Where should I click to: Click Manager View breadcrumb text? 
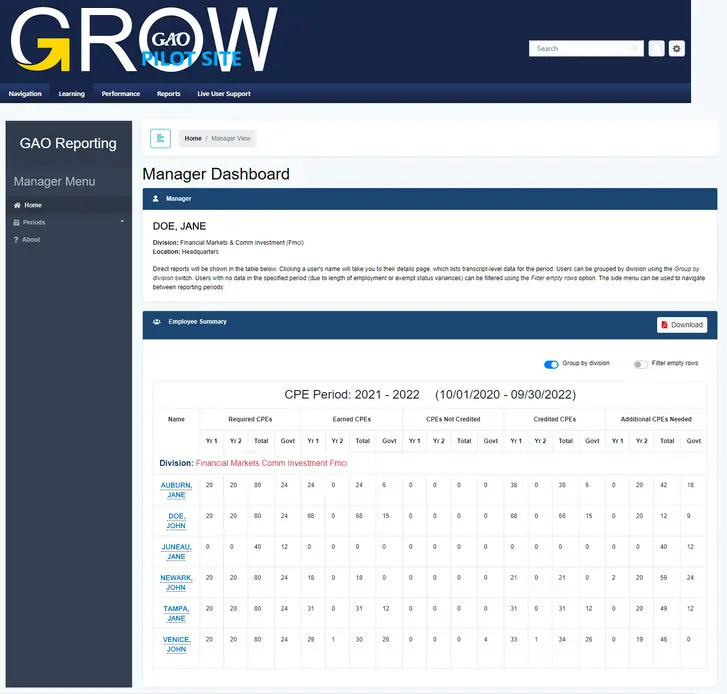tap(230, 138)
